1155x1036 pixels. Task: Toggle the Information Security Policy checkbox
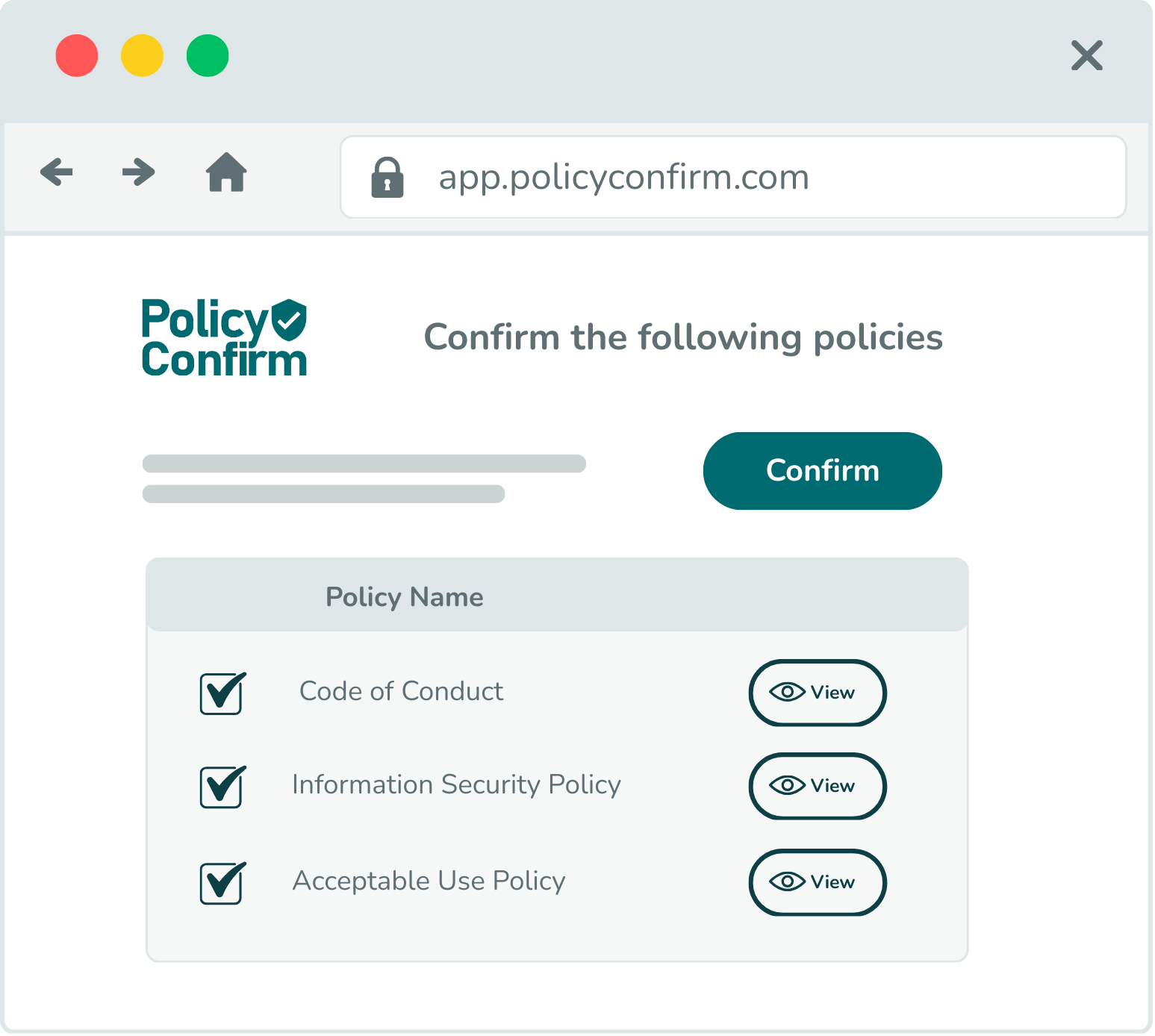click(x=221, y=787)
